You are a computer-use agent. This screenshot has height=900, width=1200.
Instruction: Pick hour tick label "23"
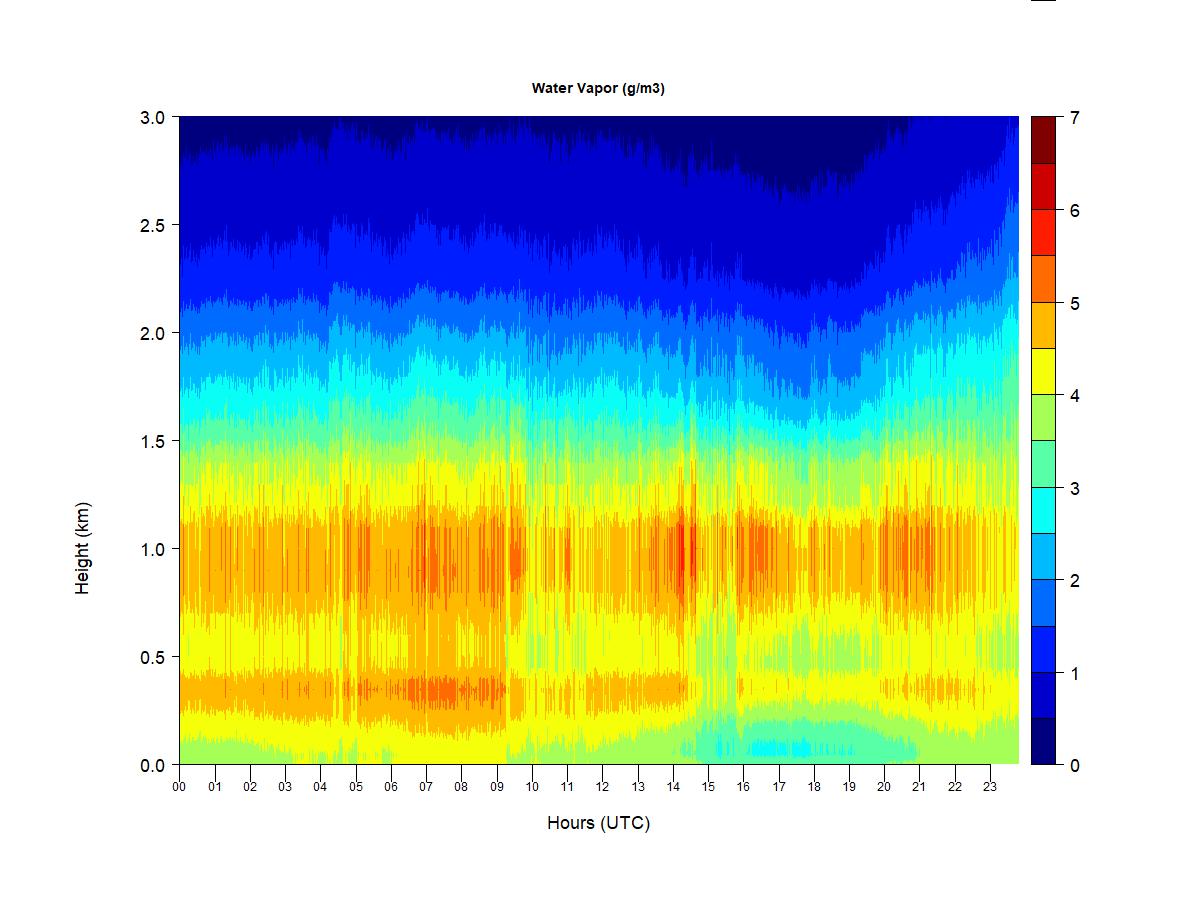pyautogui.click(x=990, y=786)
